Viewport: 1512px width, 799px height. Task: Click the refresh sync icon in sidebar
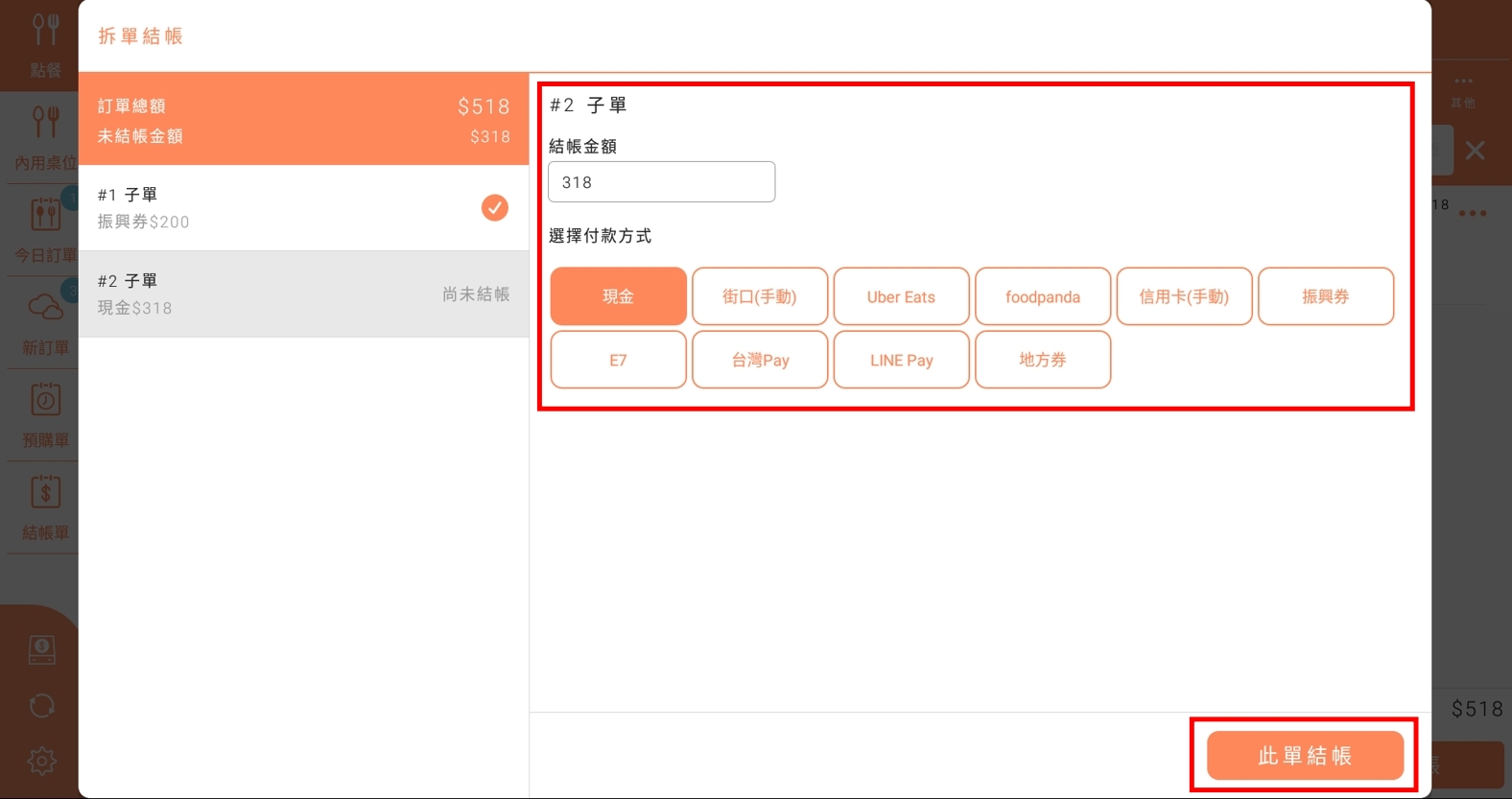pos(41,707)
